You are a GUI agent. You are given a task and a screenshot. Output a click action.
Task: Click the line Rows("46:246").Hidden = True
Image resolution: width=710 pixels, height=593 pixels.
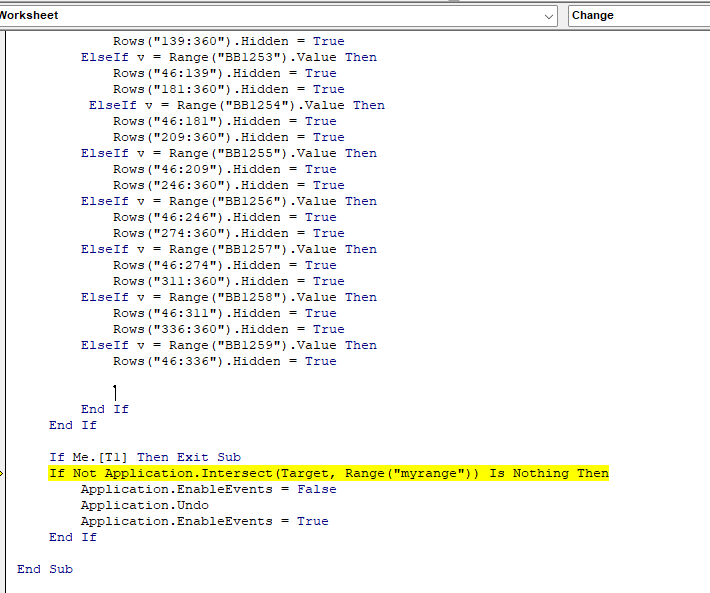(225, 217)
